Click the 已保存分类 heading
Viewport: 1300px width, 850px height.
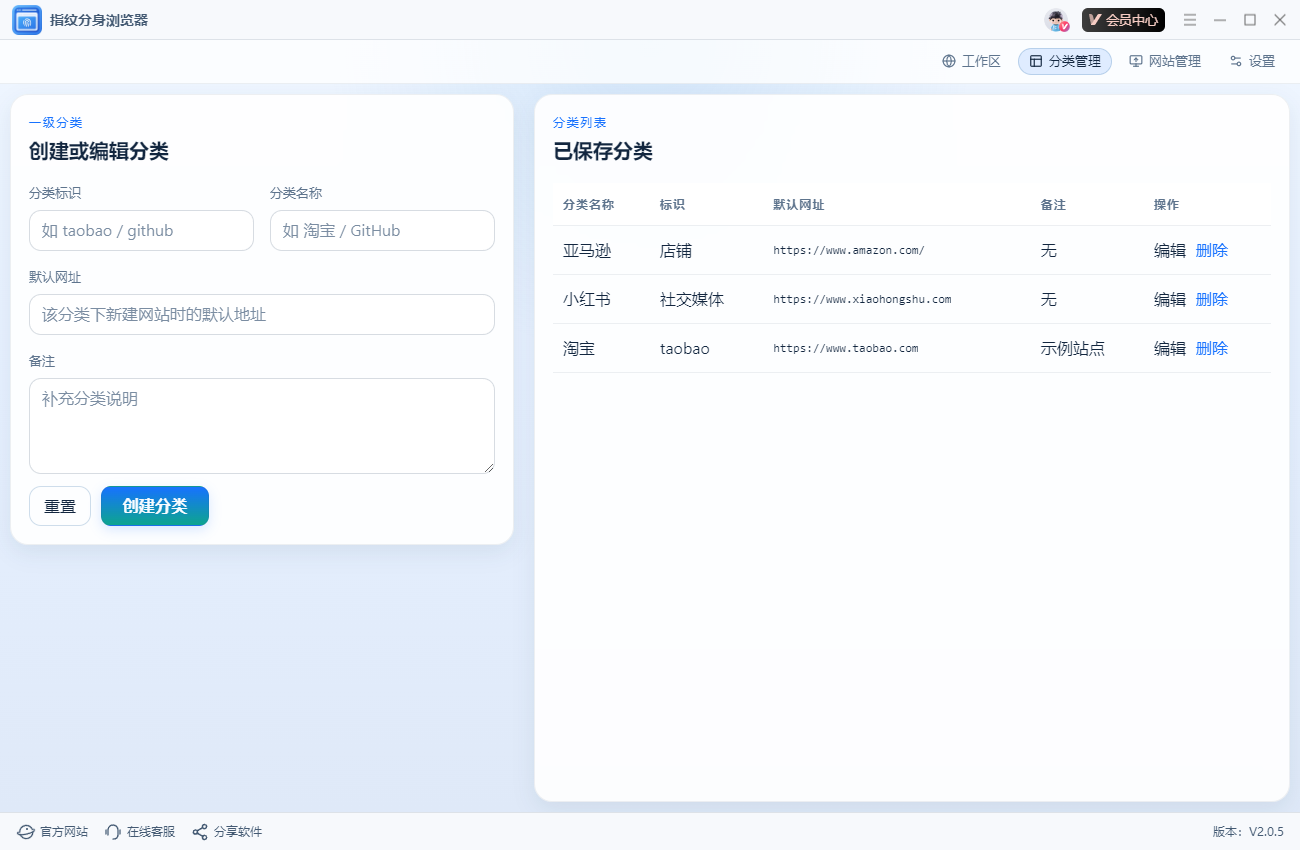[603, 151]
